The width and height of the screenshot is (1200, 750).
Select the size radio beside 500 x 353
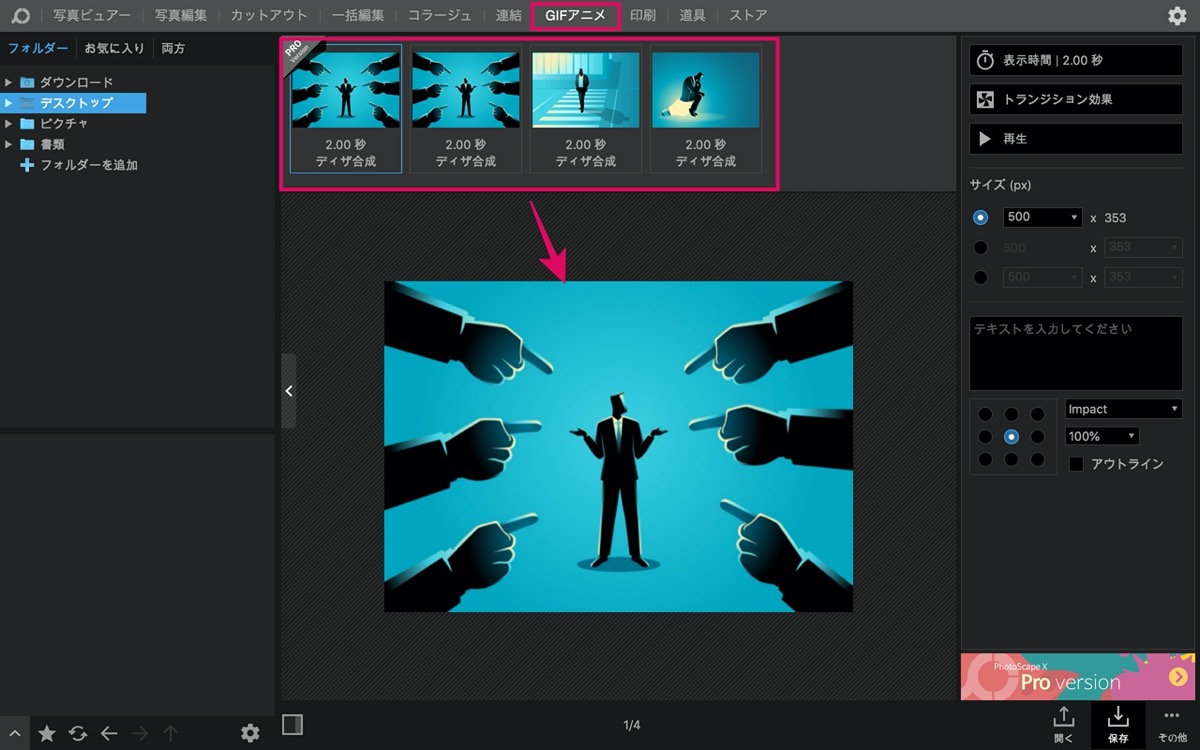pos(980,217)
